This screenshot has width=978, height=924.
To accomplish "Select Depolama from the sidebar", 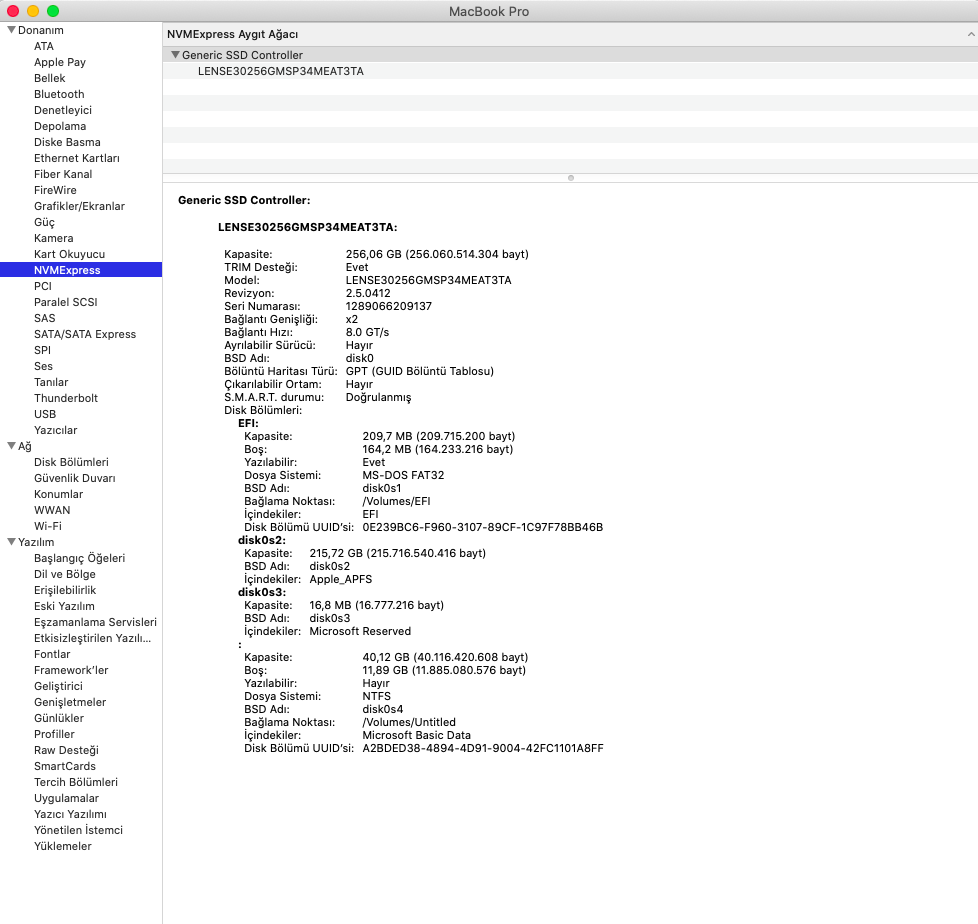I will [60, 126].
